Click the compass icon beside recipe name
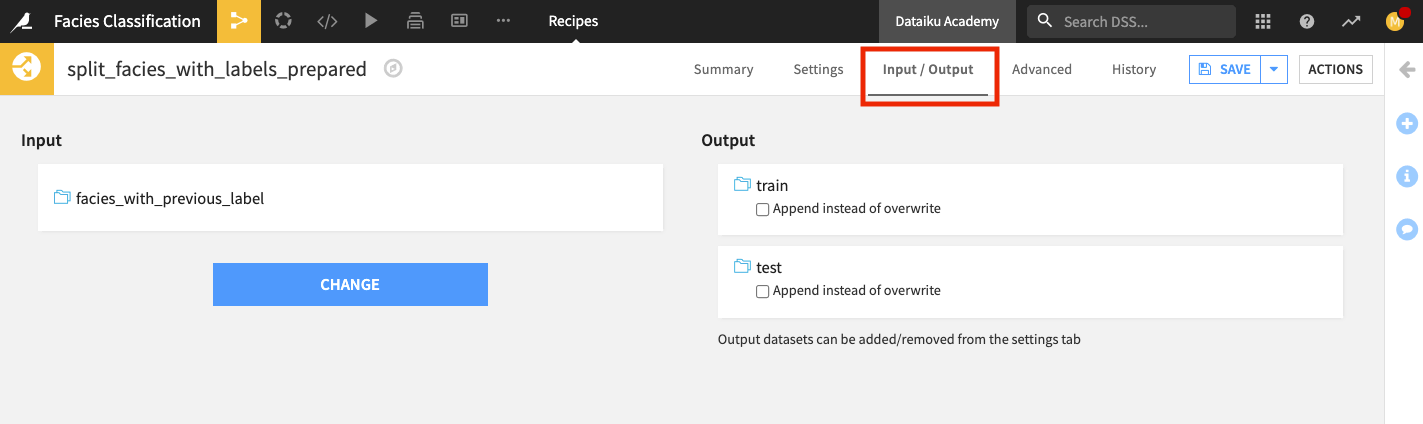Viewport: 1423px width, 424px height. pyautogui.click(x=394, y=69)
